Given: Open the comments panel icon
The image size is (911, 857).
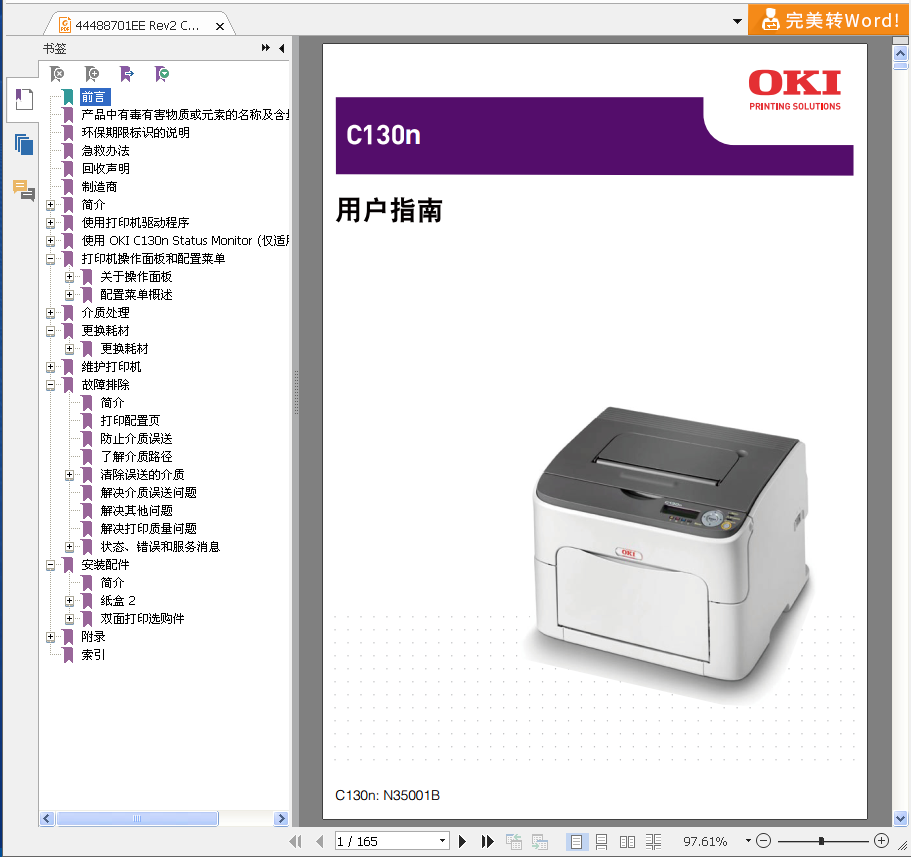Looking at the screenshot, I should [x=24, y=190].
